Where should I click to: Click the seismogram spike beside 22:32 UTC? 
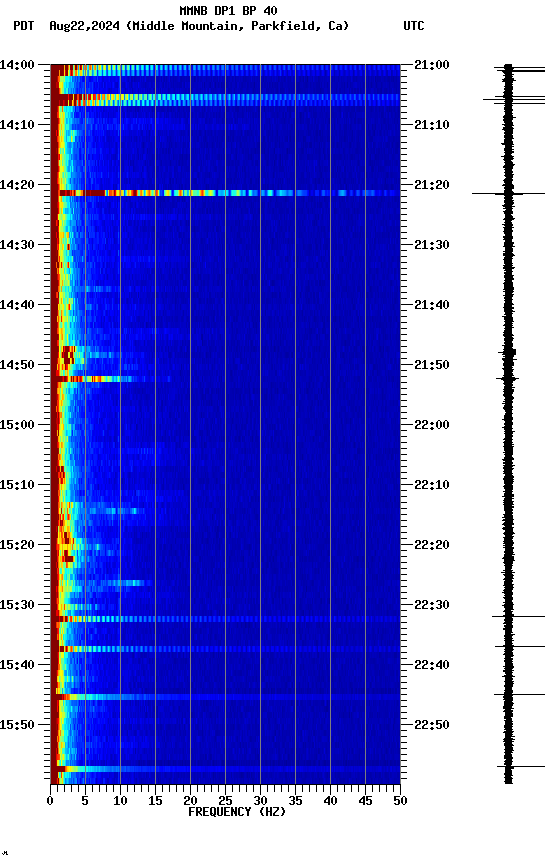coord(518,616)
